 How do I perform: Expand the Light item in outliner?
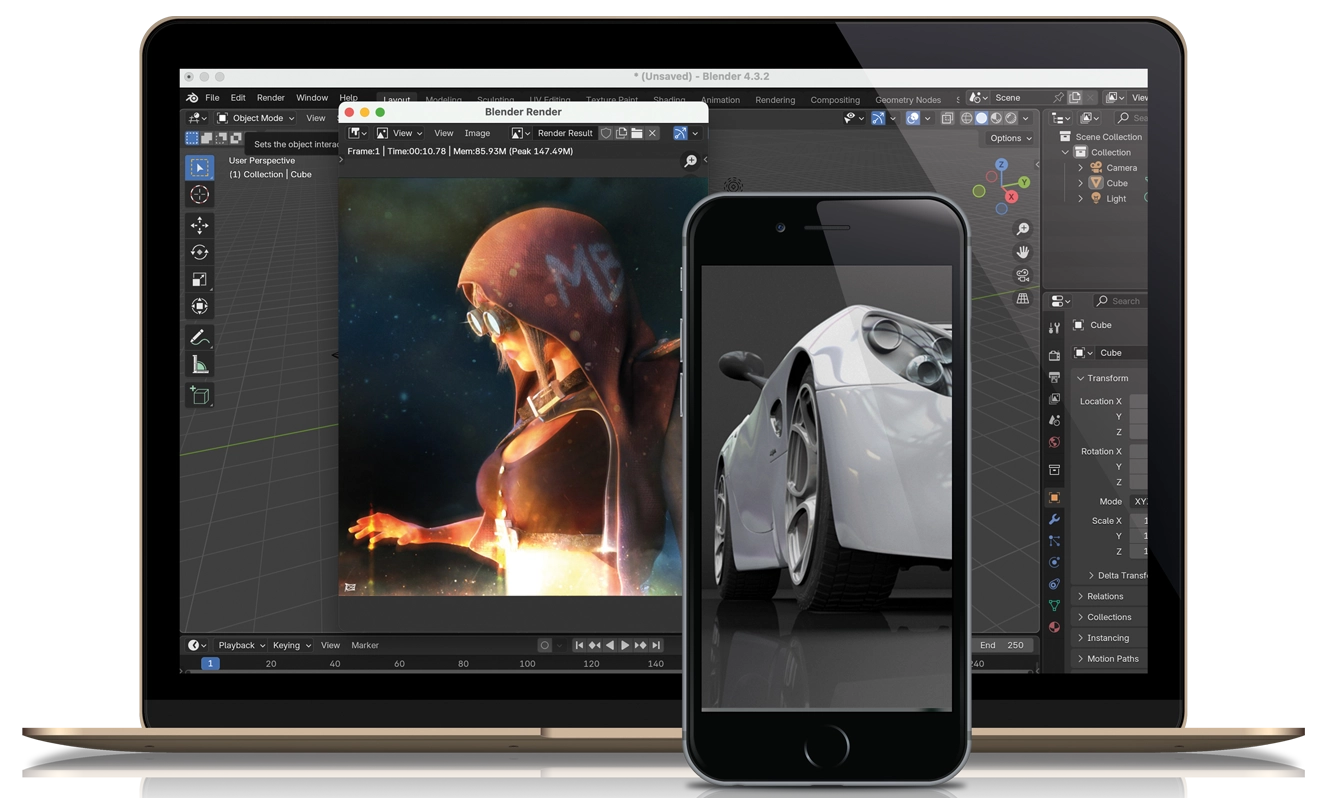(x=1080, y=198)
